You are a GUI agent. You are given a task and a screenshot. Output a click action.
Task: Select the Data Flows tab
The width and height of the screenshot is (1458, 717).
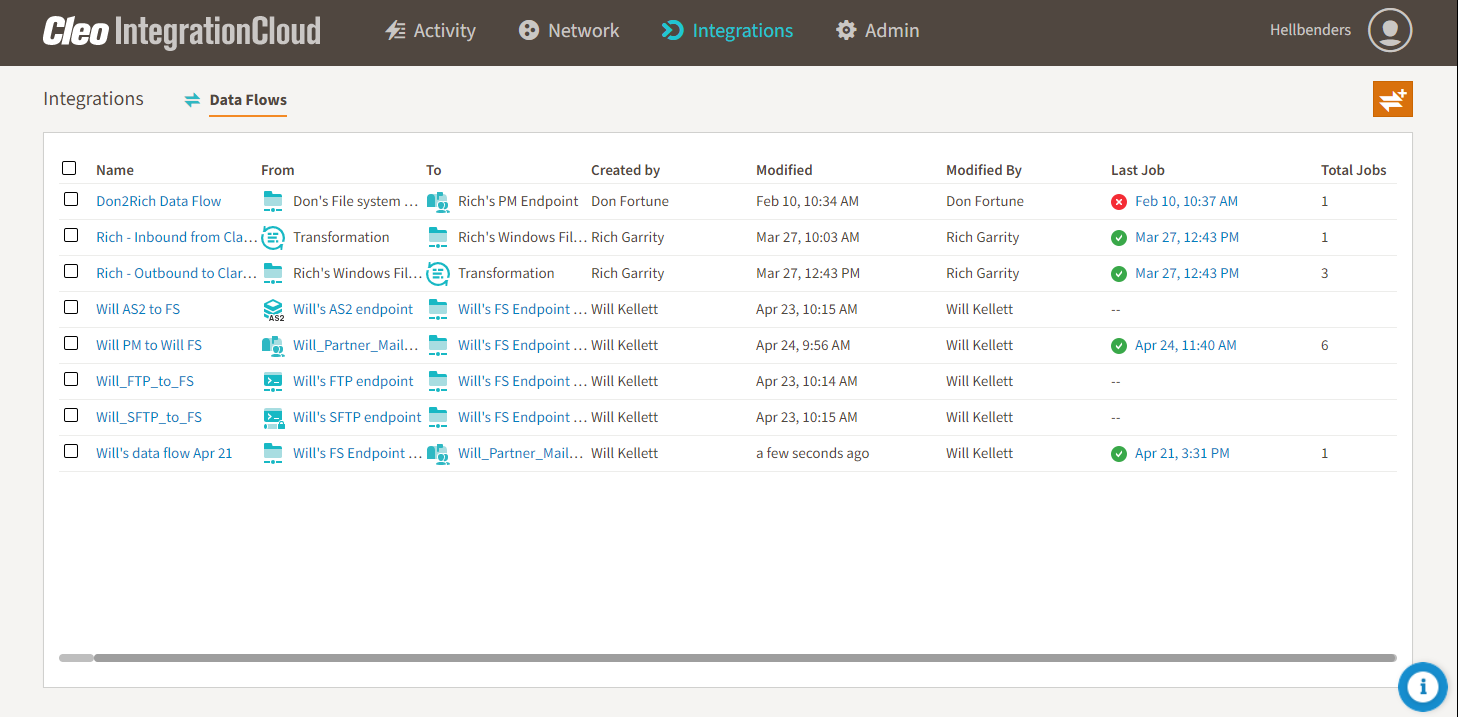click(x=247, y=100)
